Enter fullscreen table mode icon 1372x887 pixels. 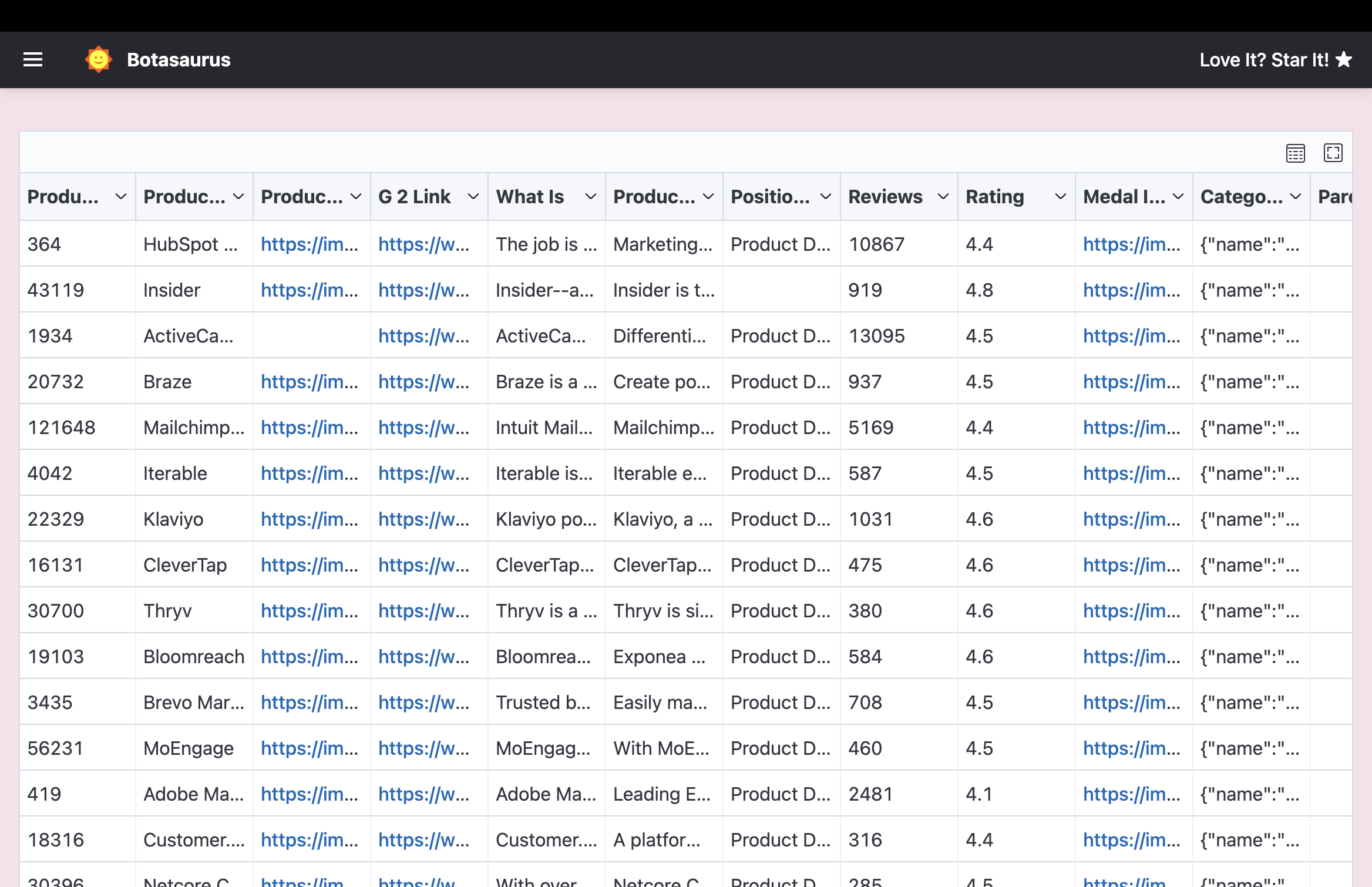pyautogui.click(x=1333, y=153)
